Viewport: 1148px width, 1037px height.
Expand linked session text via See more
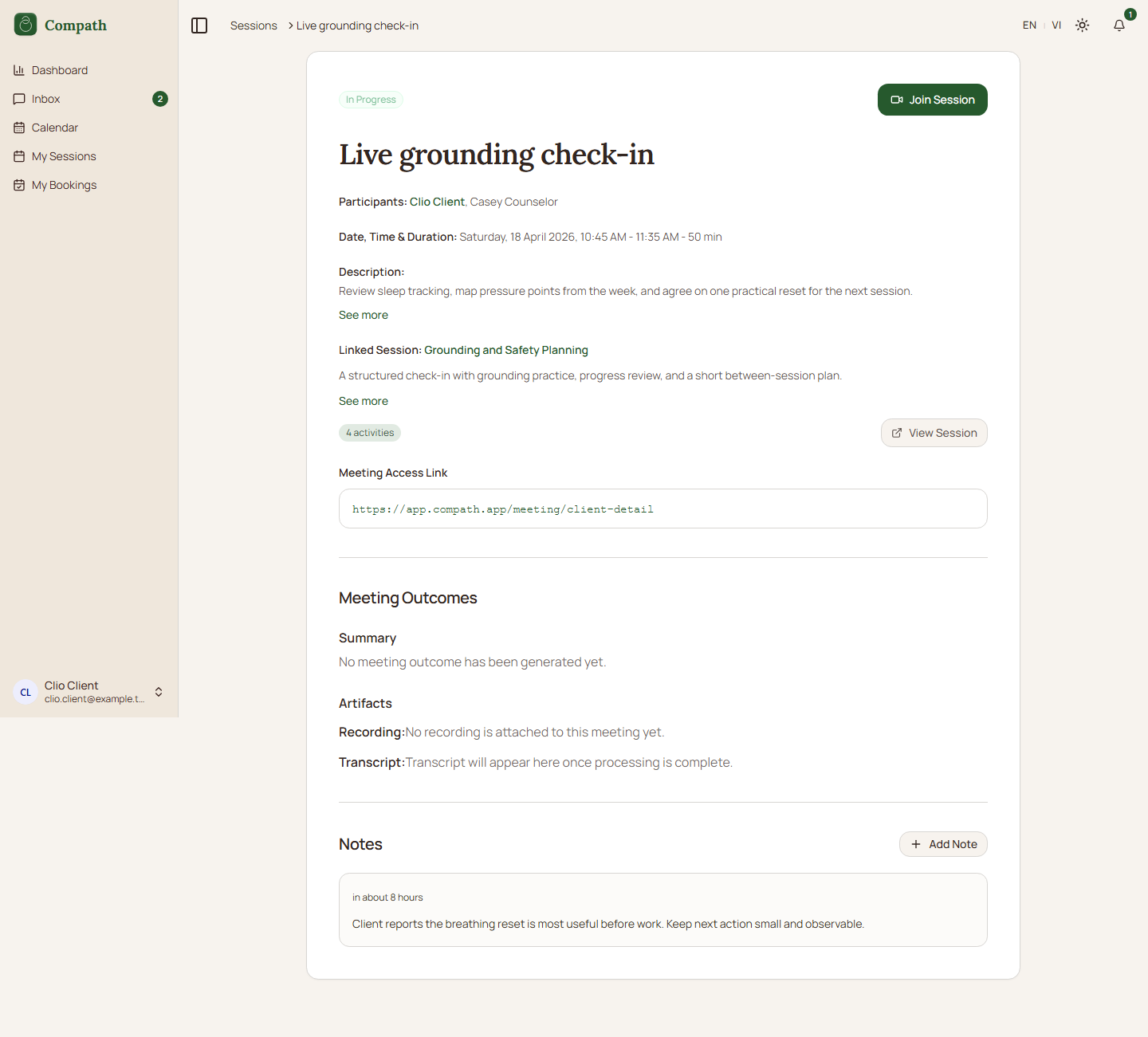364,401
